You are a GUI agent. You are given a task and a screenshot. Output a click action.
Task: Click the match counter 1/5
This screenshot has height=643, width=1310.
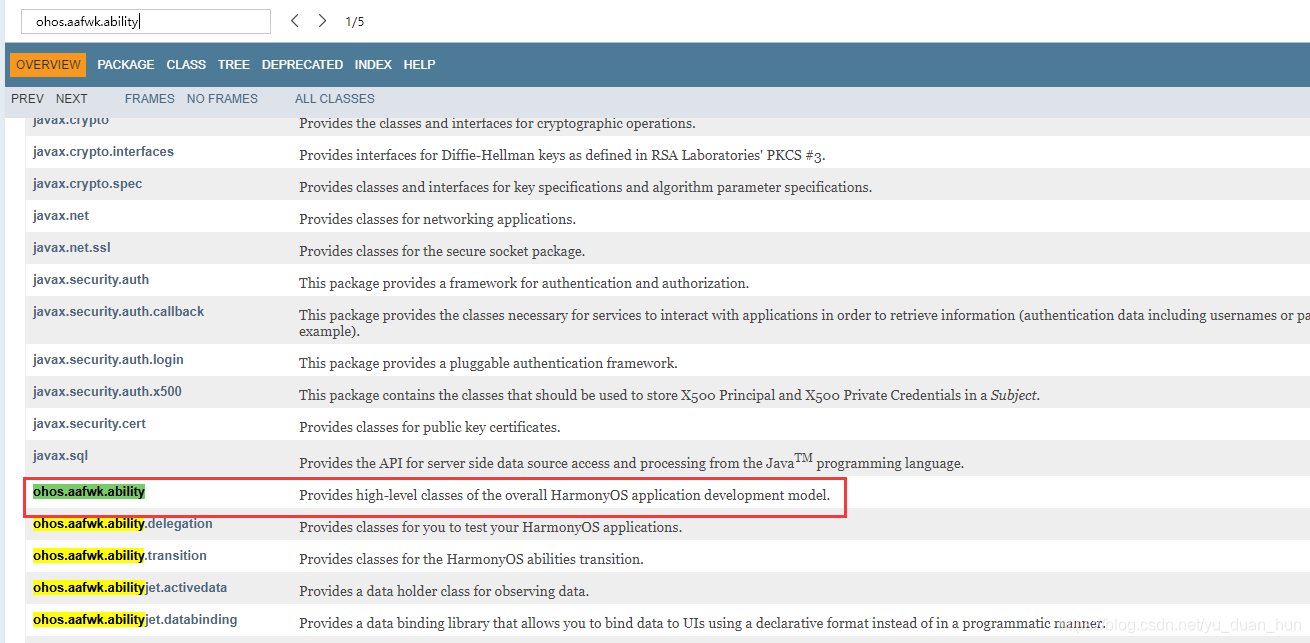355,22
